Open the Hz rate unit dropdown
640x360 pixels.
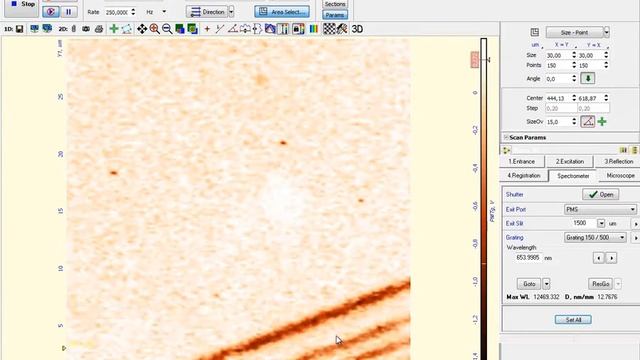164,12
